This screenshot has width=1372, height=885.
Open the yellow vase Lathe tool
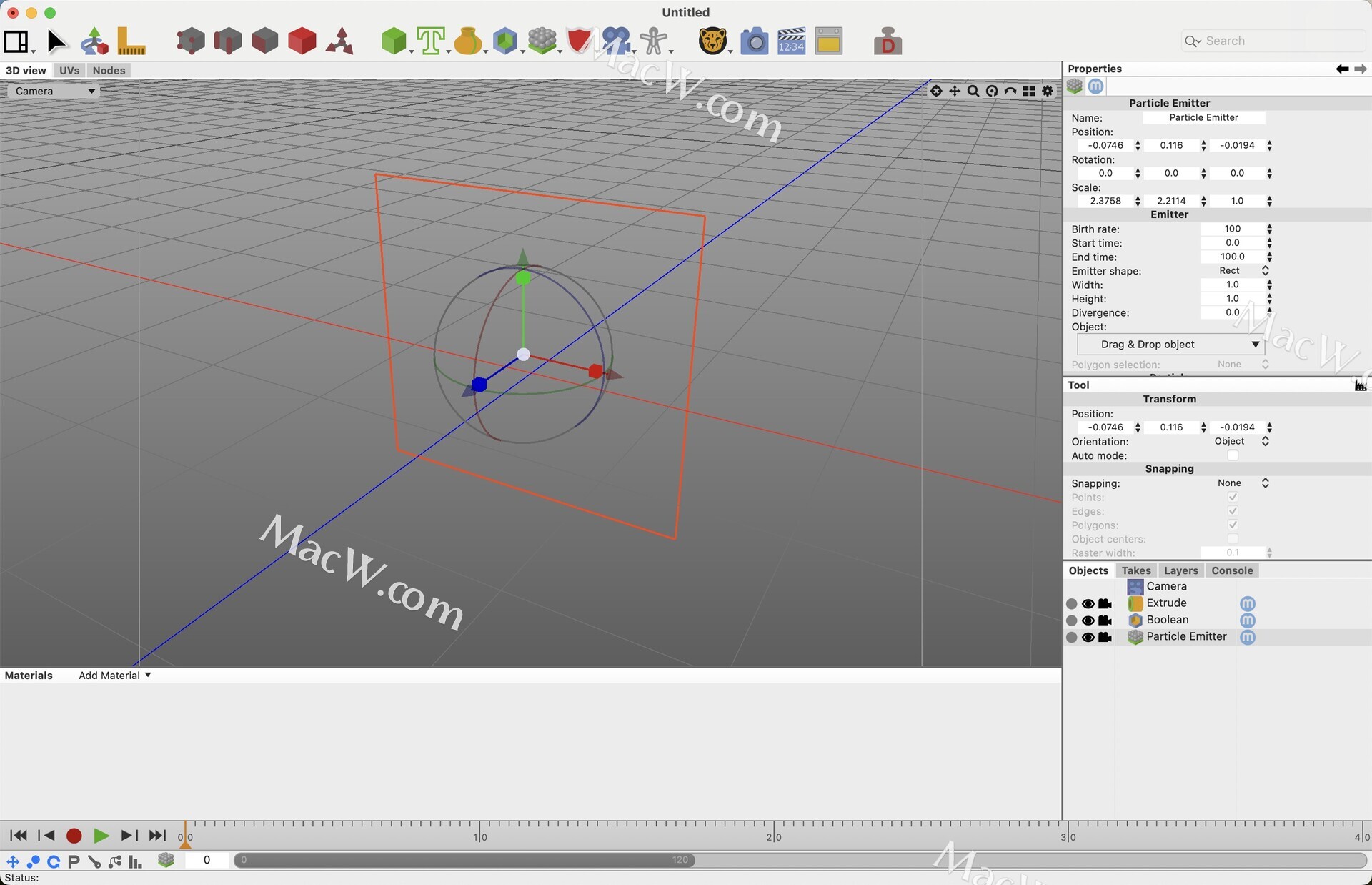click(x=467, y=41)
